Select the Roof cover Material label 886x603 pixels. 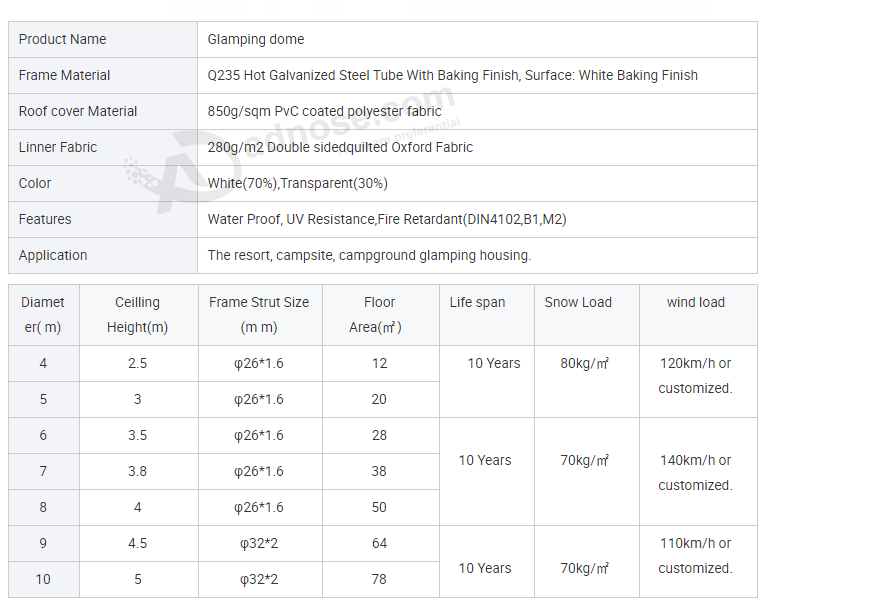click(78, 111)
